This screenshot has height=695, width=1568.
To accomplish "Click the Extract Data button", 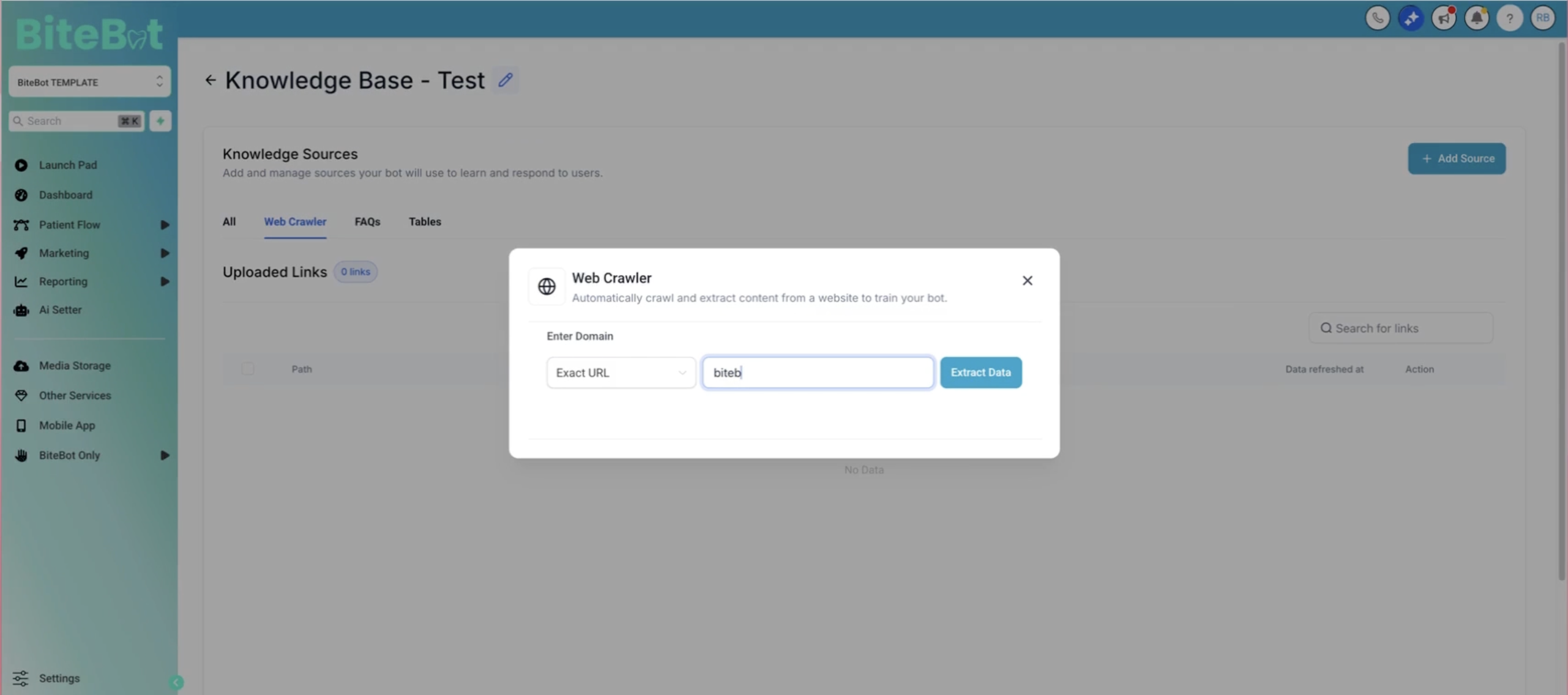I will coord(980,373).
